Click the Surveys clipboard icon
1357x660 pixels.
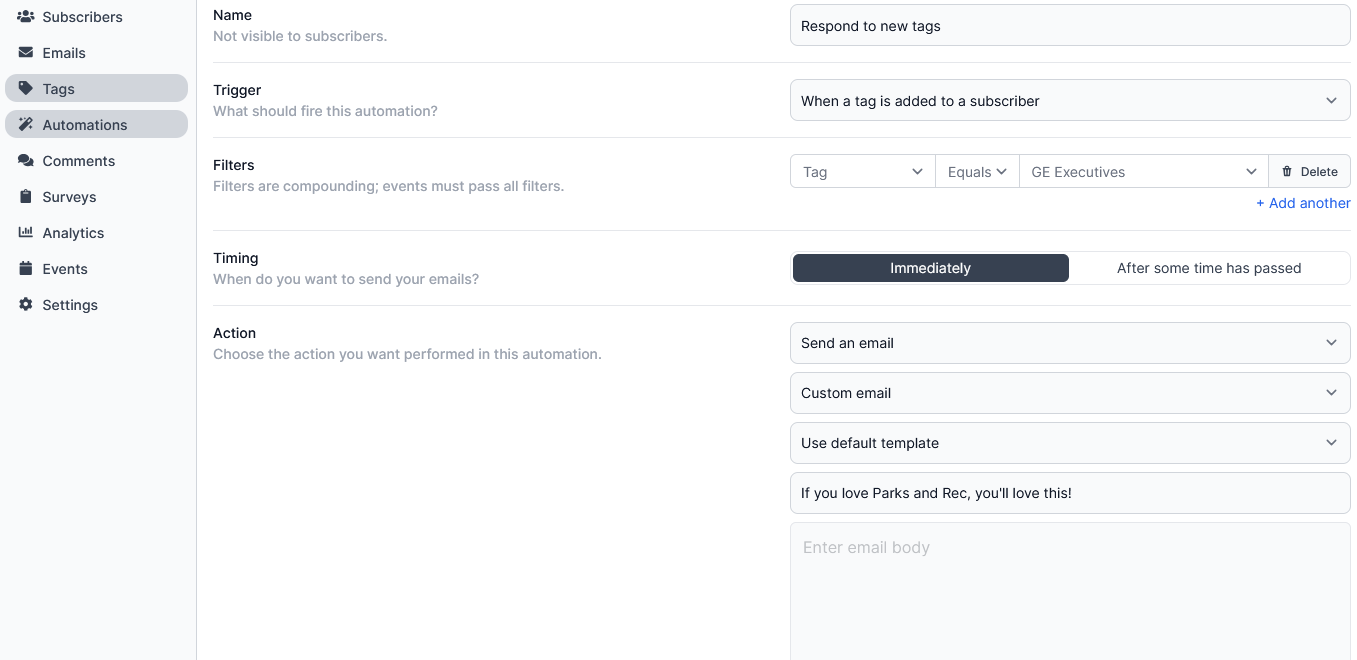pos(26,197)
